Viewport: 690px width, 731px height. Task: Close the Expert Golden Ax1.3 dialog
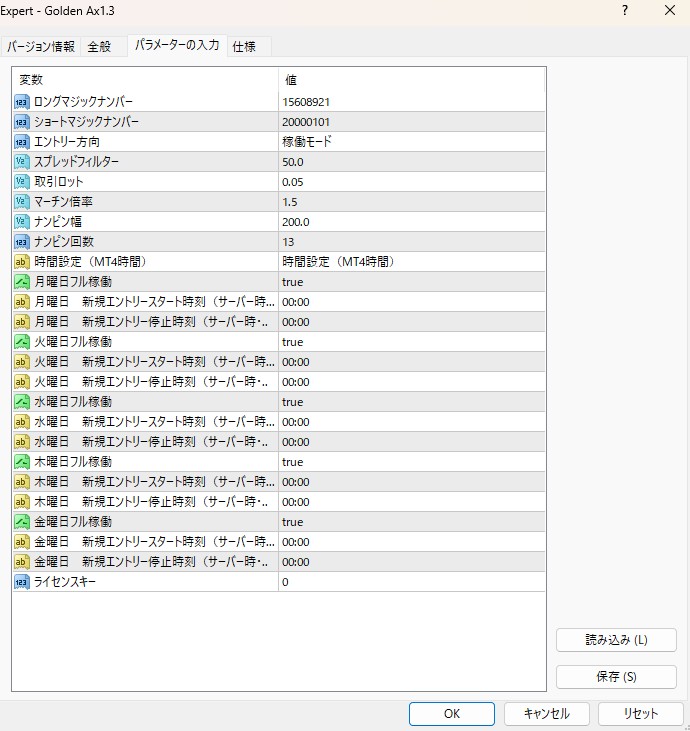[670, 10]
